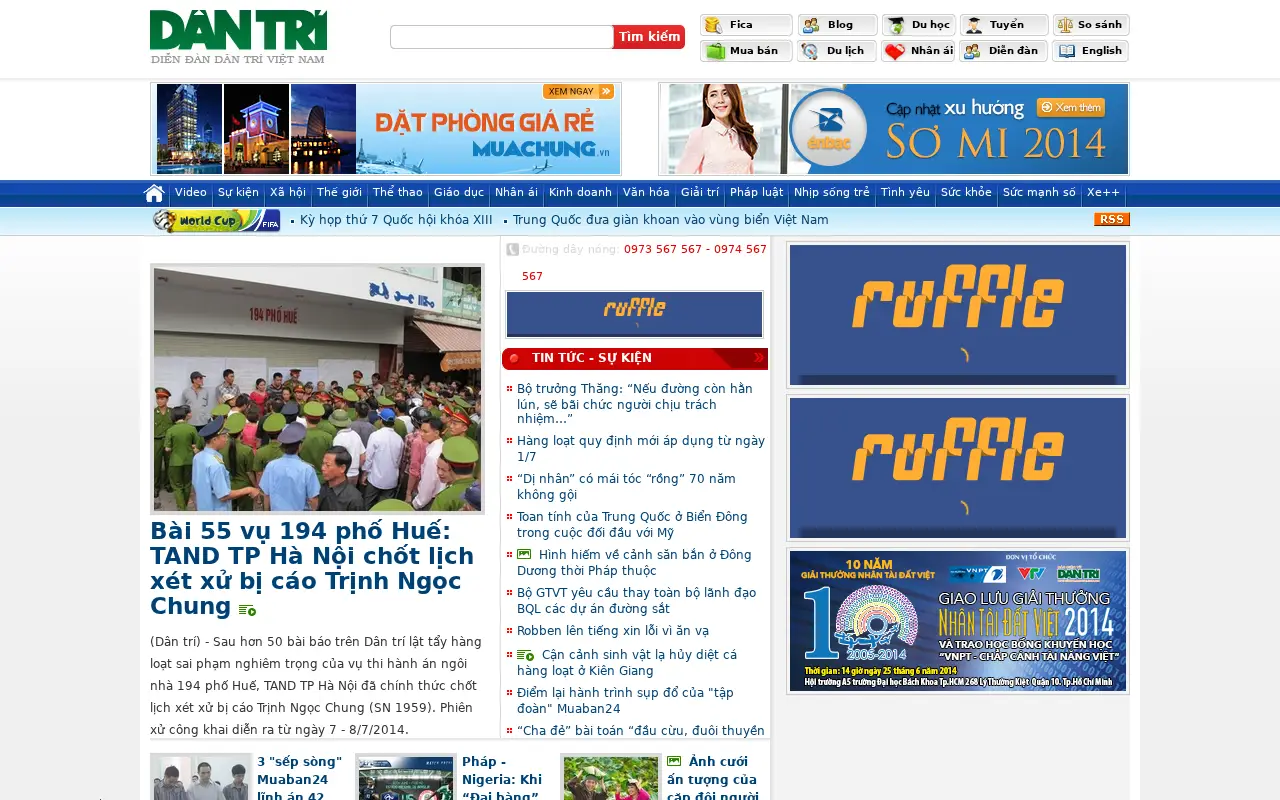Image resolution: width=1280 pixels, height=800 pixels.
Task: Select Sức mạnh số in the navigation
Action: [x=1039, y=192]
